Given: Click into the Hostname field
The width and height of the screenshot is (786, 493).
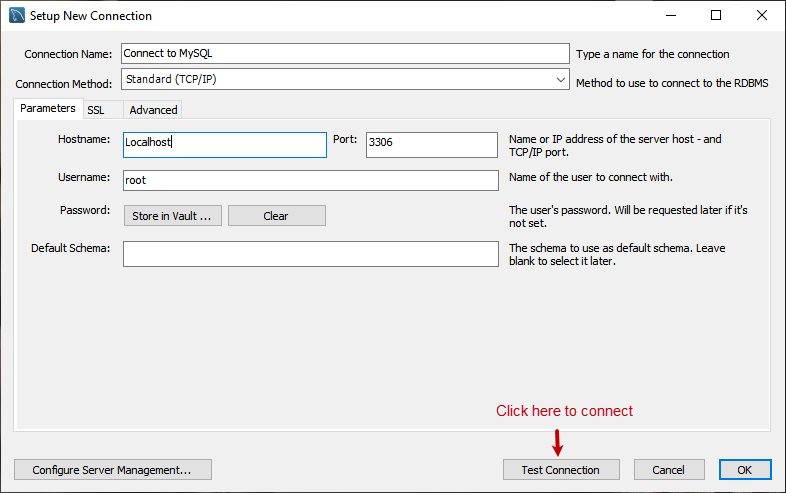Looking at the screenshot, I should click(225, 144).
